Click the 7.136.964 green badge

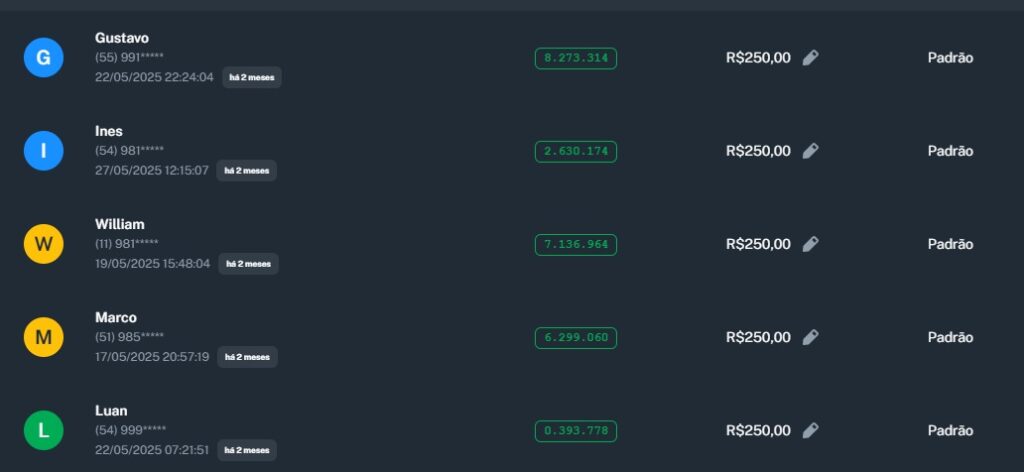click(575, 244)
